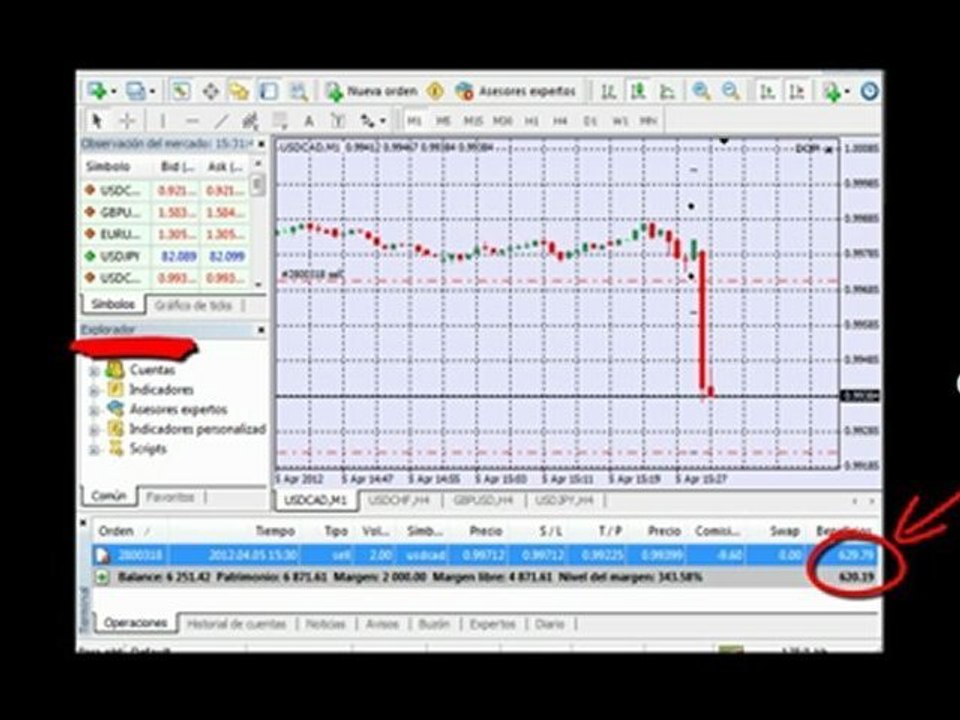Expand Indicadores personalizados tree node
The width and height of the screenshot is (960, 720).
point(94,430)
